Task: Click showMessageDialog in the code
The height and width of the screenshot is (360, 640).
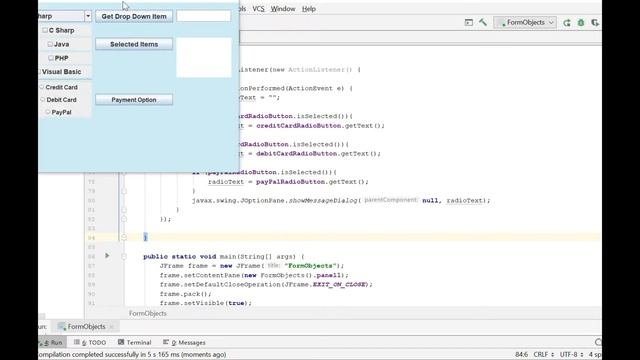Action: pos(323,200)
